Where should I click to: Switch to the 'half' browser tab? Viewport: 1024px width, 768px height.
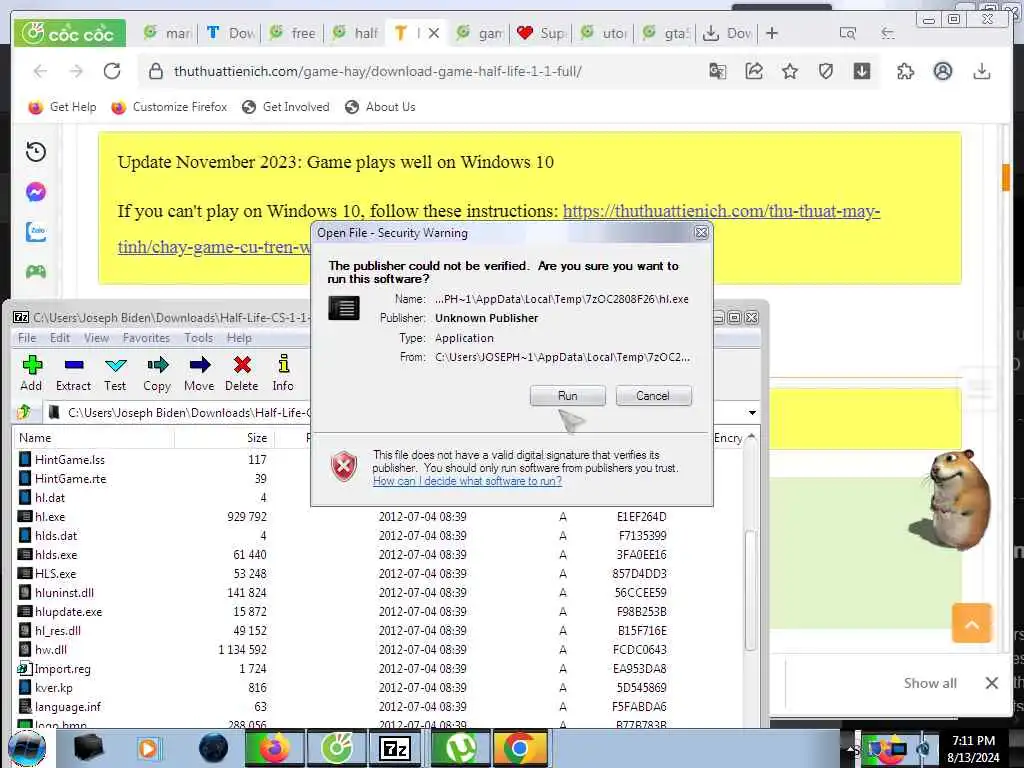pyautogui.click(x=355, y=33)
